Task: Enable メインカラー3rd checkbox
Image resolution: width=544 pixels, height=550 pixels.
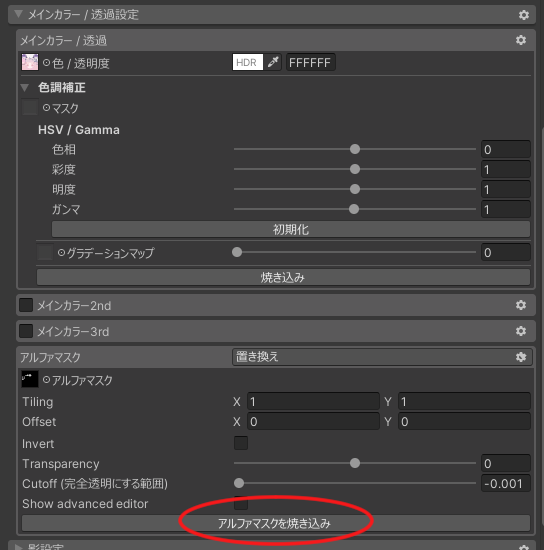Action: coord(26,331)
